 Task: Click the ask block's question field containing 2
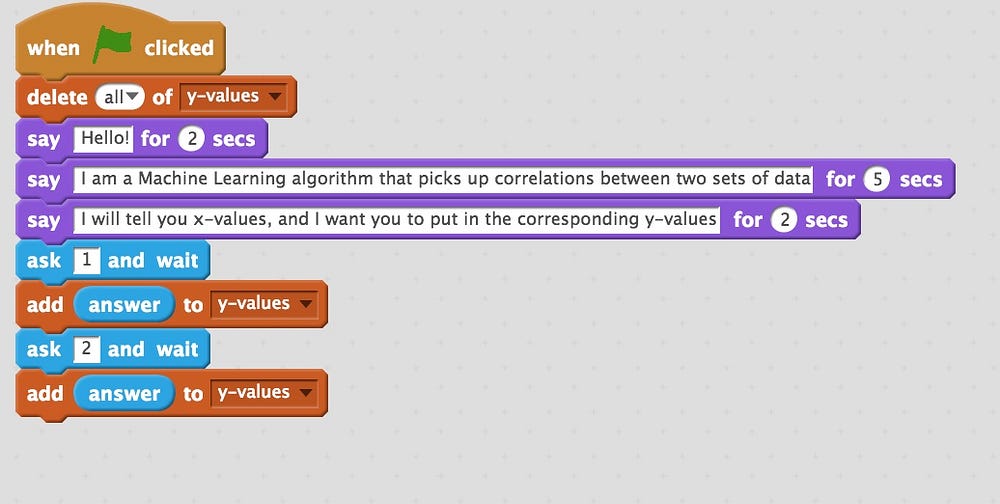85,349
